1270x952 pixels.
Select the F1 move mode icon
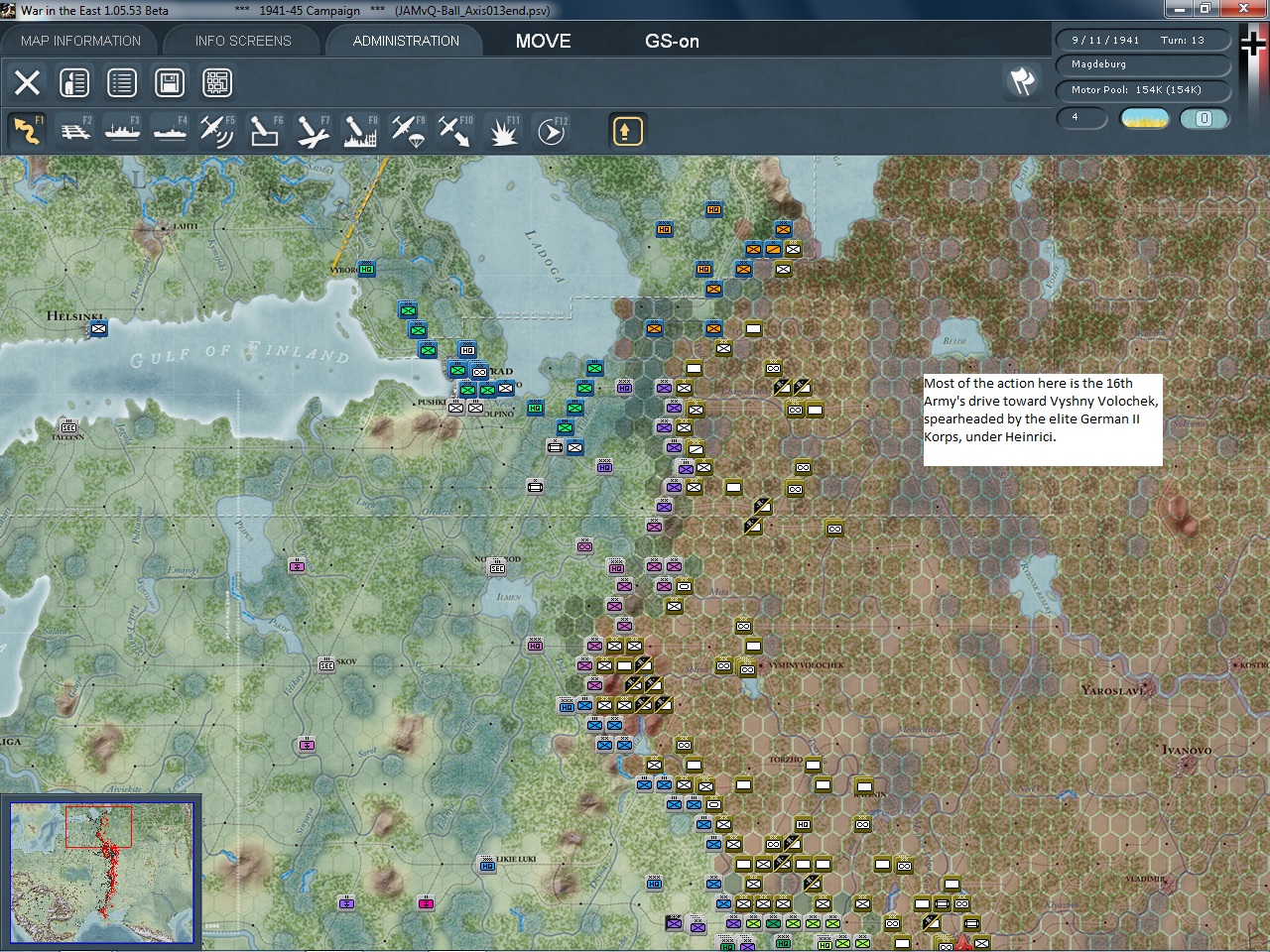(x=27, y=131)
